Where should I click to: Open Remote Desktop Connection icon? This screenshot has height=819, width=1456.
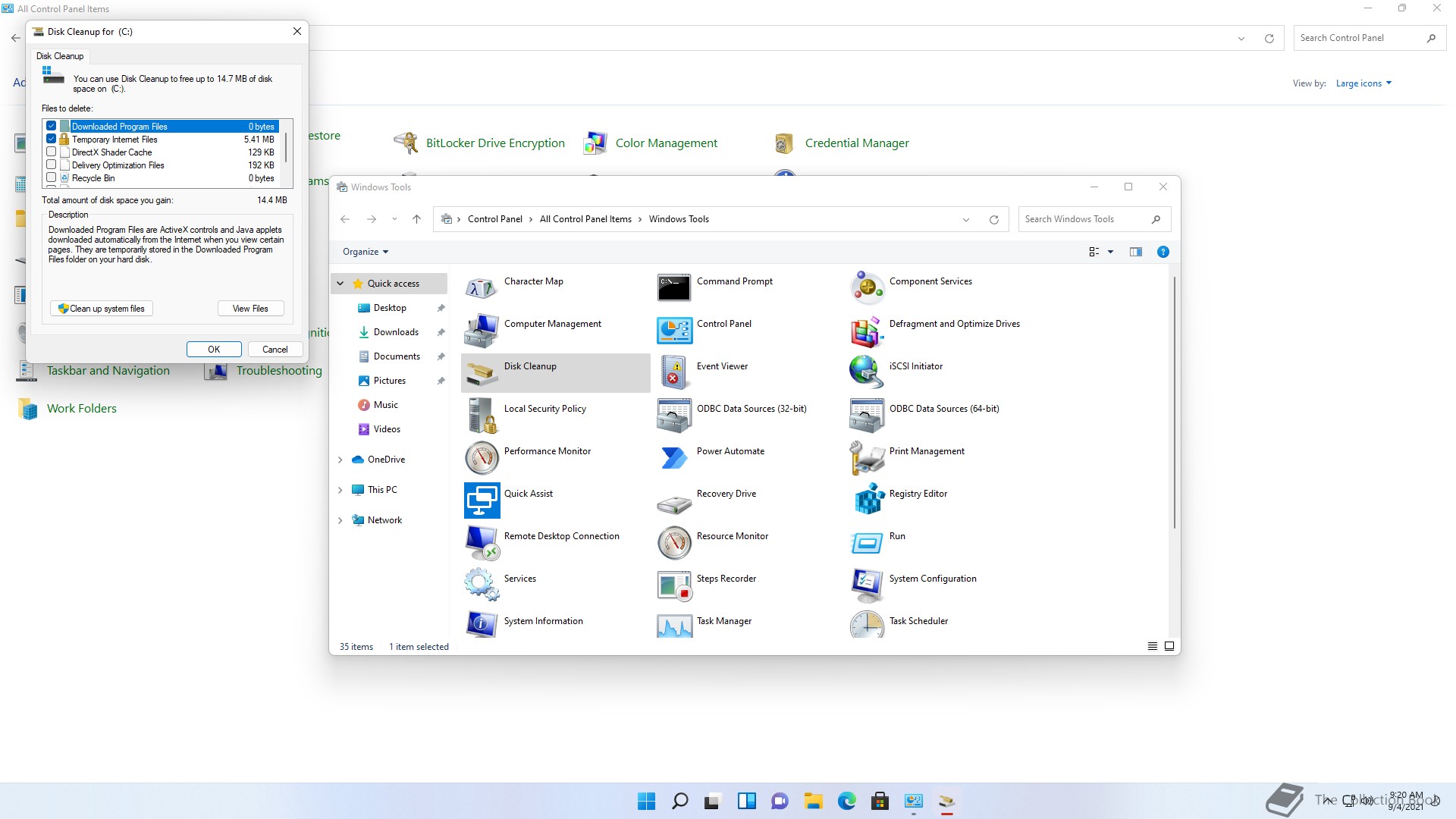(x=482, y=543)
